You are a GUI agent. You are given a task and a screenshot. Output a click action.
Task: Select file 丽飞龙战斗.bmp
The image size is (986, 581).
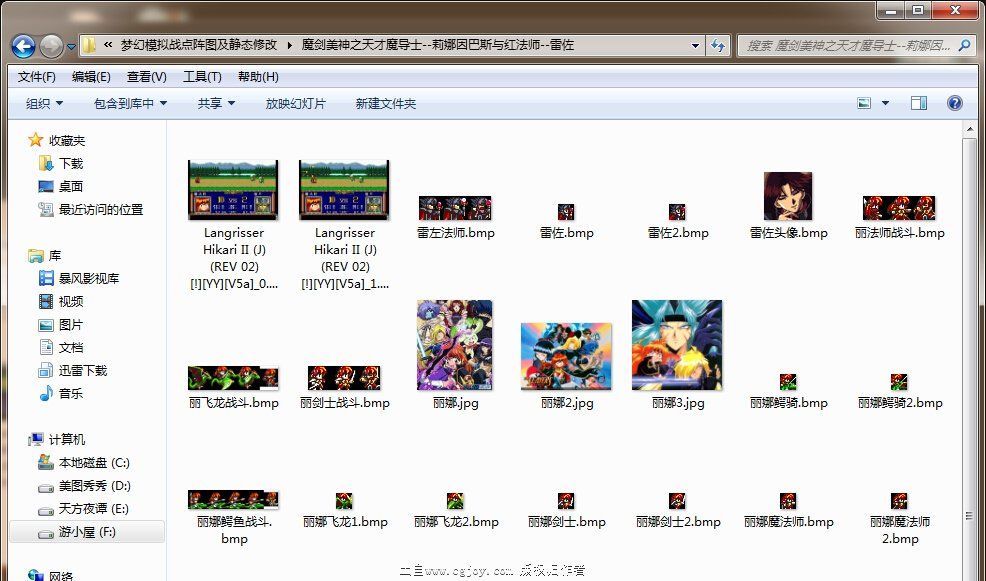pyautogui.click(x=233, y=387)
